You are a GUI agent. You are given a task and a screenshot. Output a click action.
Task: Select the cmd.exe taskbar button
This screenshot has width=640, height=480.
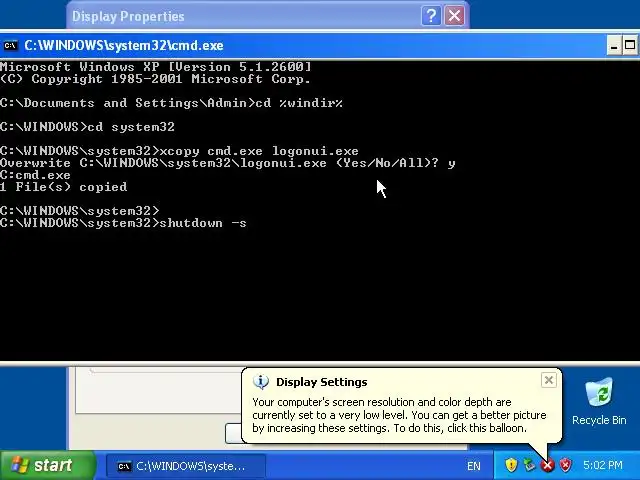186,466
